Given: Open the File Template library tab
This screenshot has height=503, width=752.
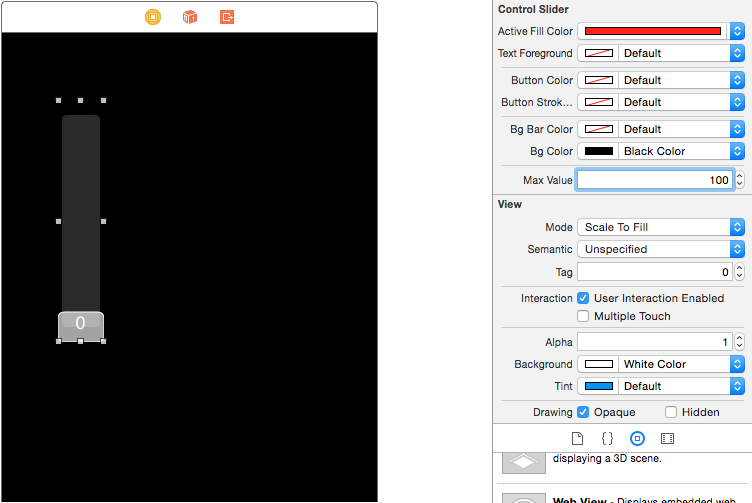Looking at the screenshot, I should click(x=577, y=438).
